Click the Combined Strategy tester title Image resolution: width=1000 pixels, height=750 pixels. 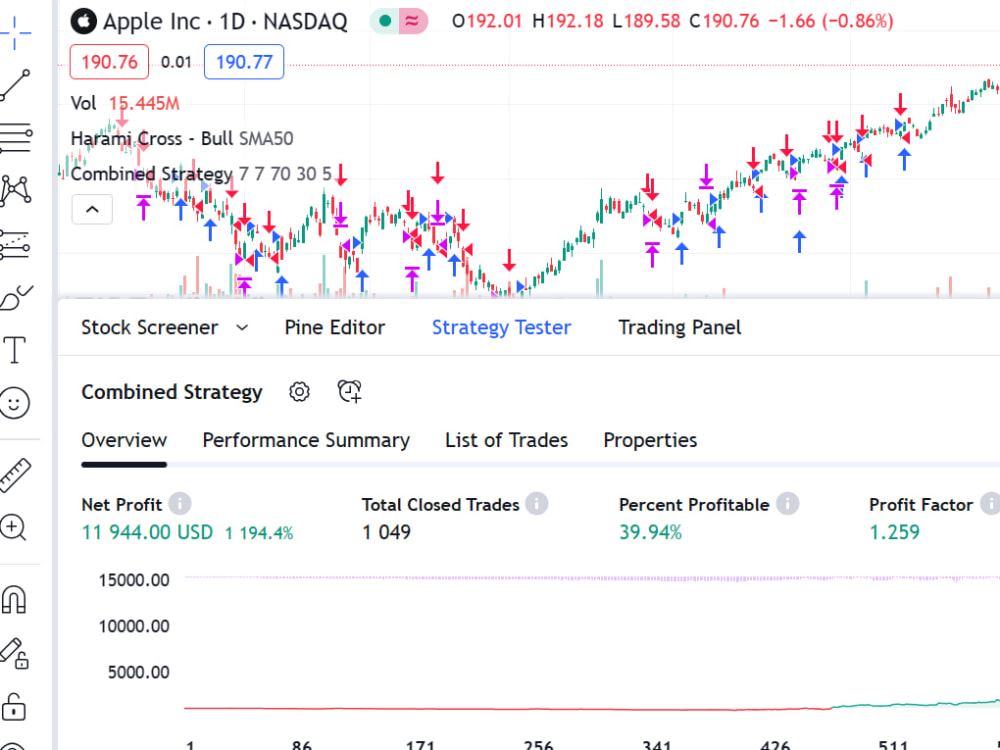(172, 392)
